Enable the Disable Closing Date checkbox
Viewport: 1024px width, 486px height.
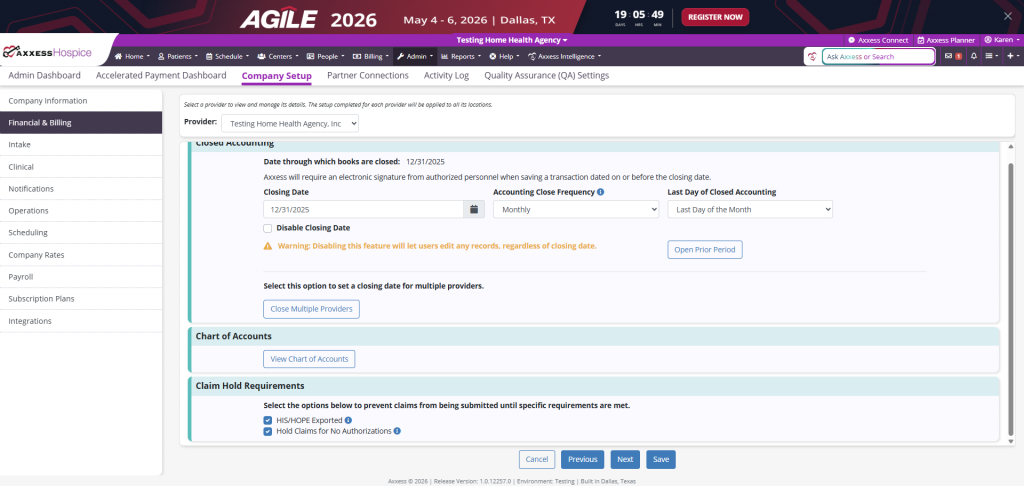[268, 228]
